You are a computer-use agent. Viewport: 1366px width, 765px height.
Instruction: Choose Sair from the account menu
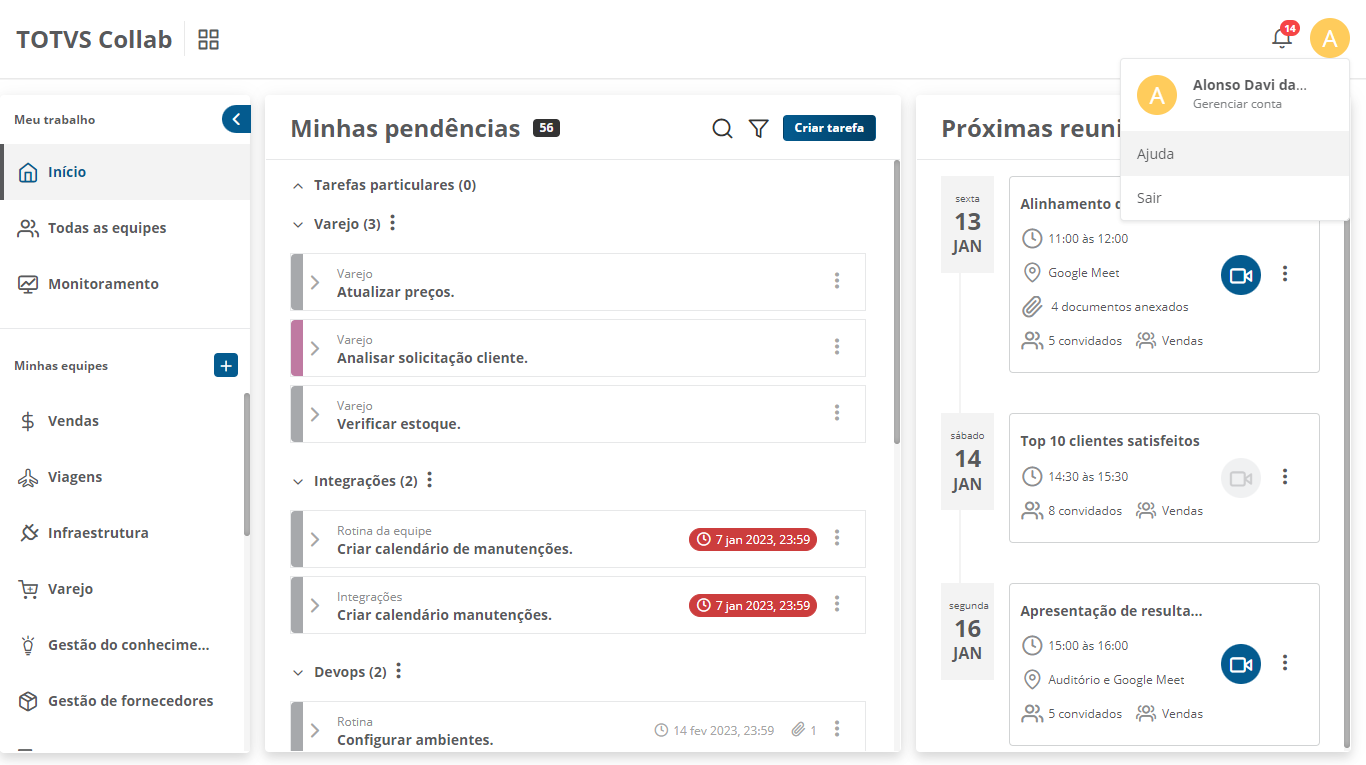coord(1149,198)
